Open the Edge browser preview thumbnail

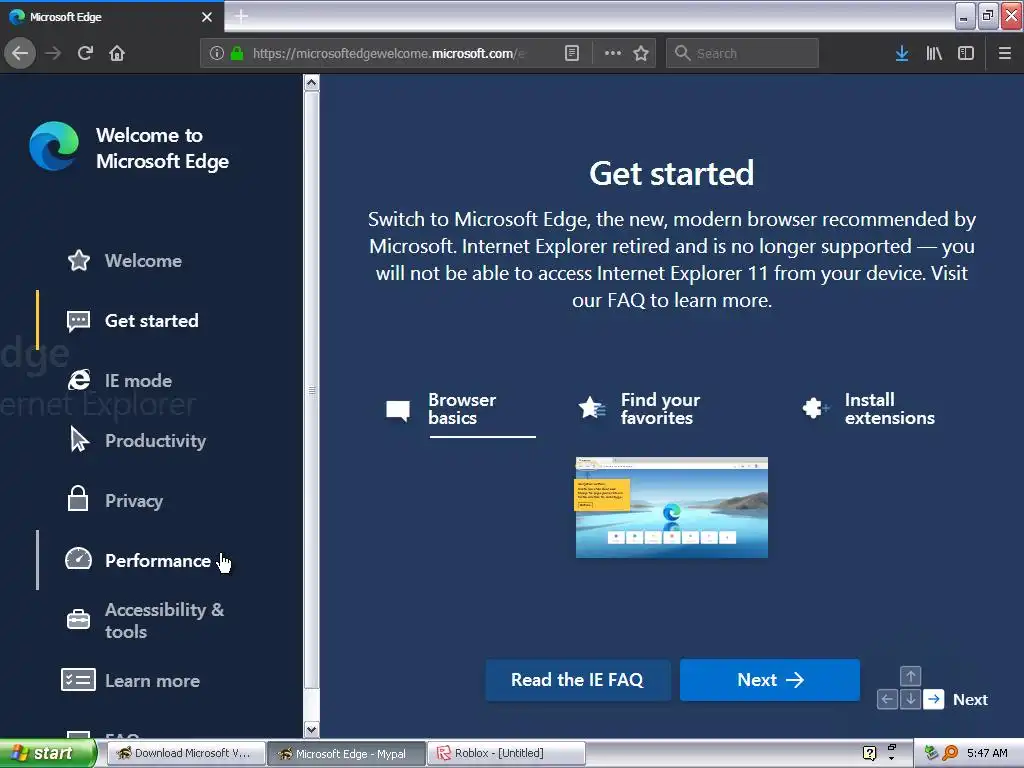pyautogui.click(x=671, y=507)
